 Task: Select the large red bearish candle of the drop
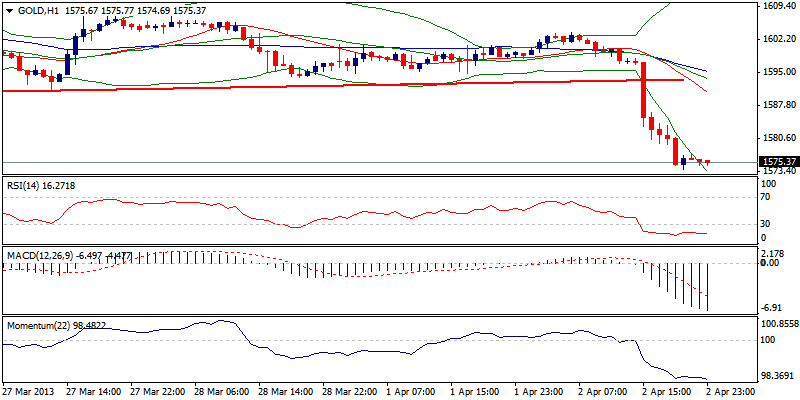point(643,91)
